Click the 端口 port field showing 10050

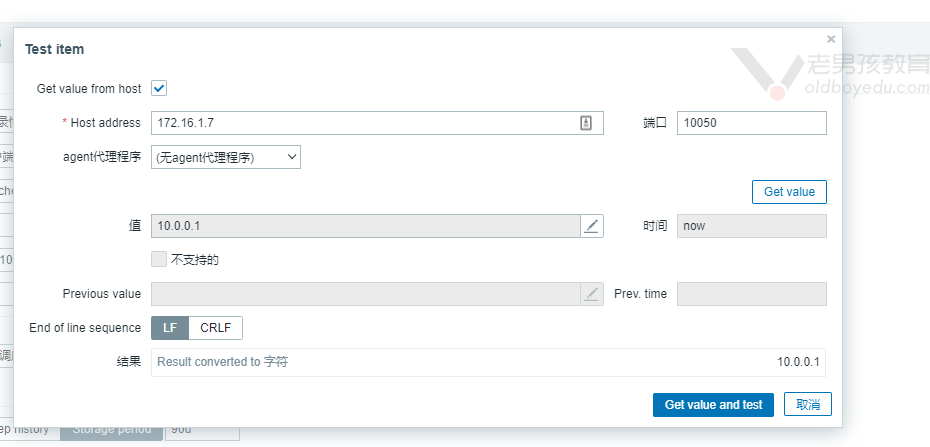pos(751,122)
